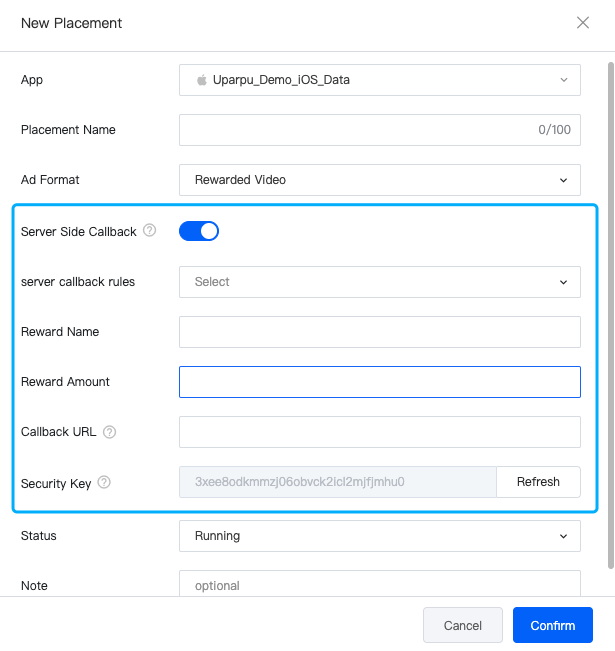Click the optional Note field

coord(380,585)
